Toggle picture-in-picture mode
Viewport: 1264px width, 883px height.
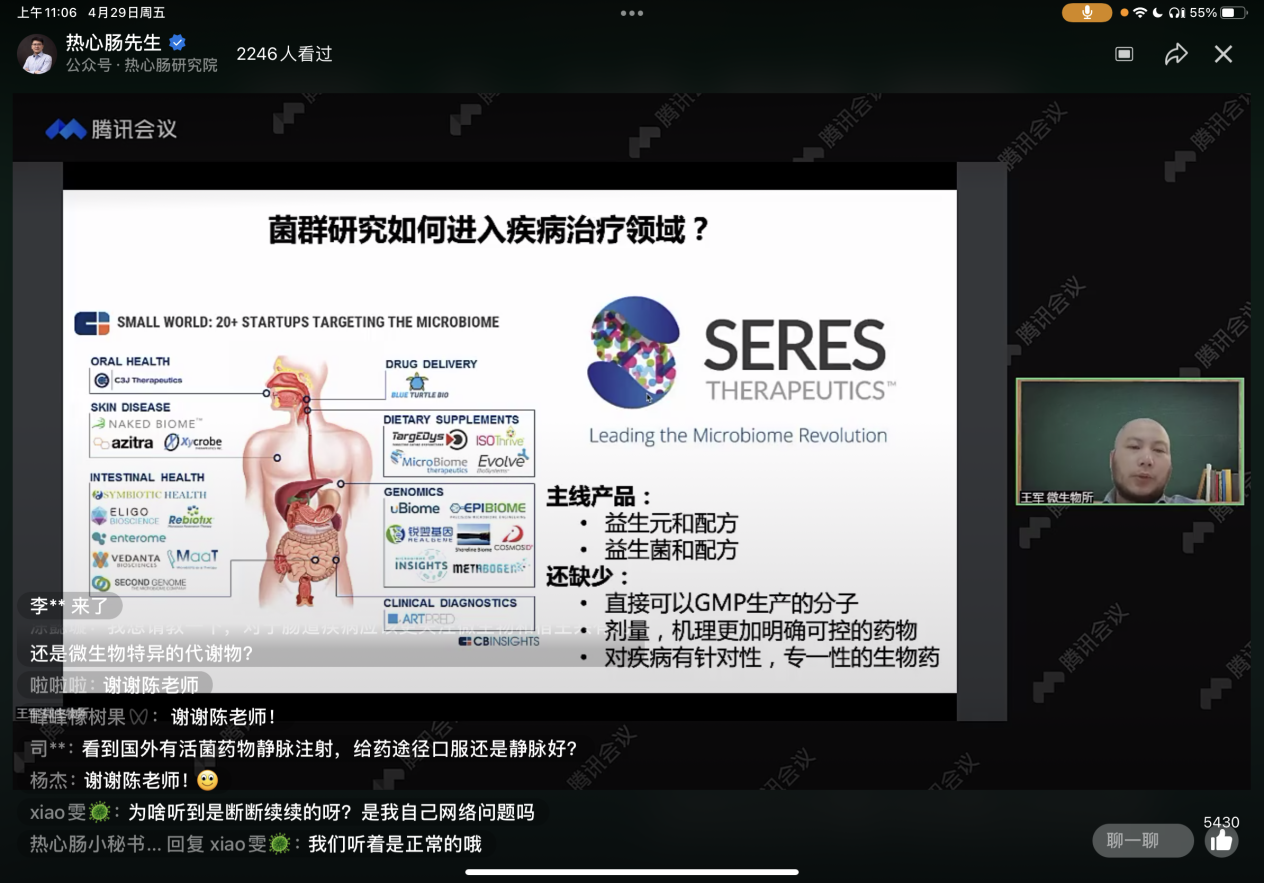(1124, 54)
